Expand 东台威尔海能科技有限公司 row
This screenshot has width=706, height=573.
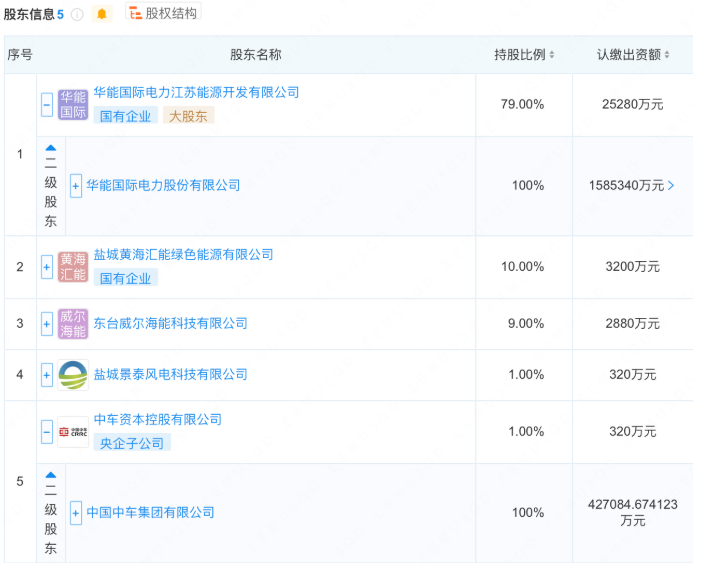tap(47, 324)
